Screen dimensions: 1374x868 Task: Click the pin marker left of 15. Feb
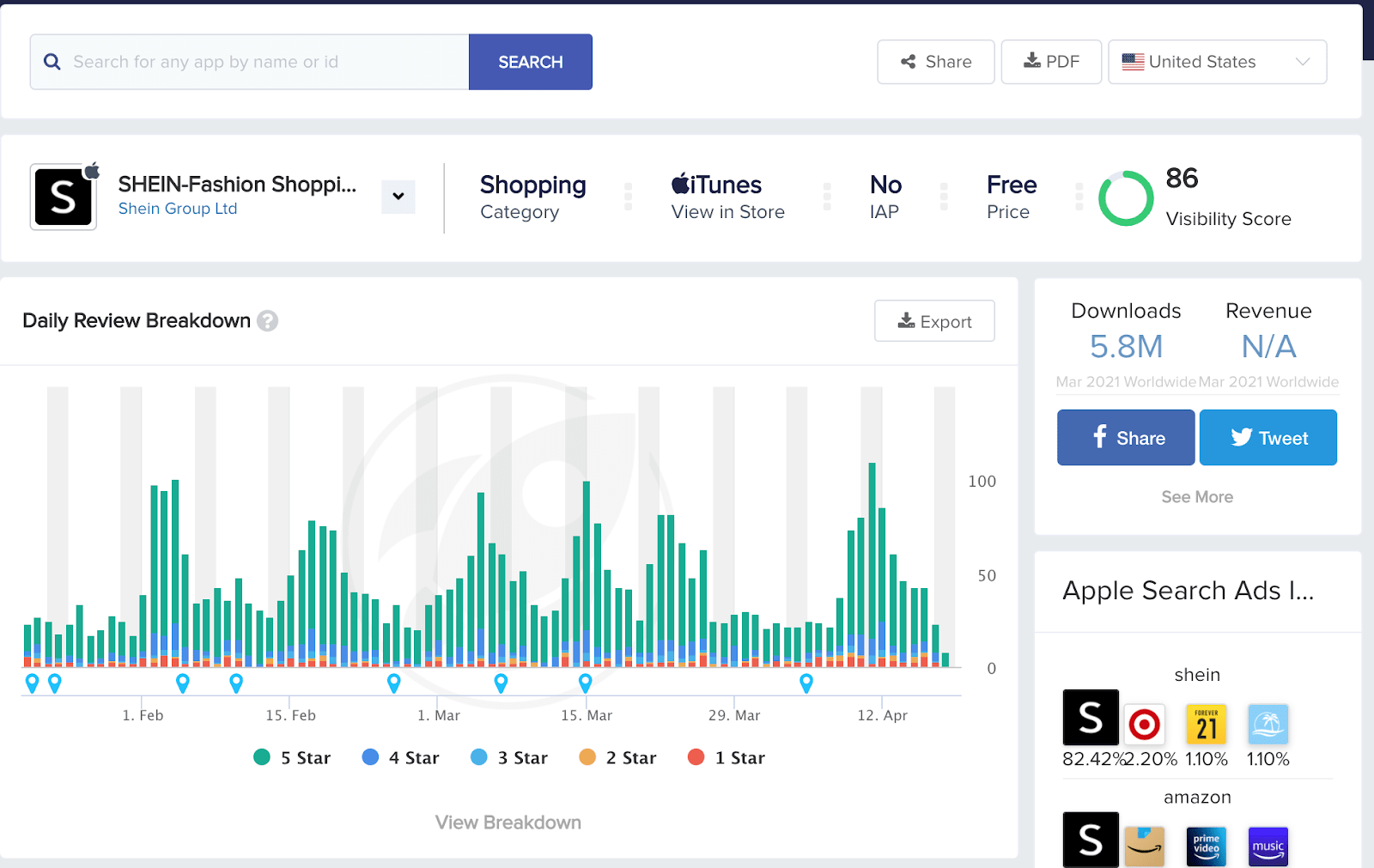pos(236,683)
